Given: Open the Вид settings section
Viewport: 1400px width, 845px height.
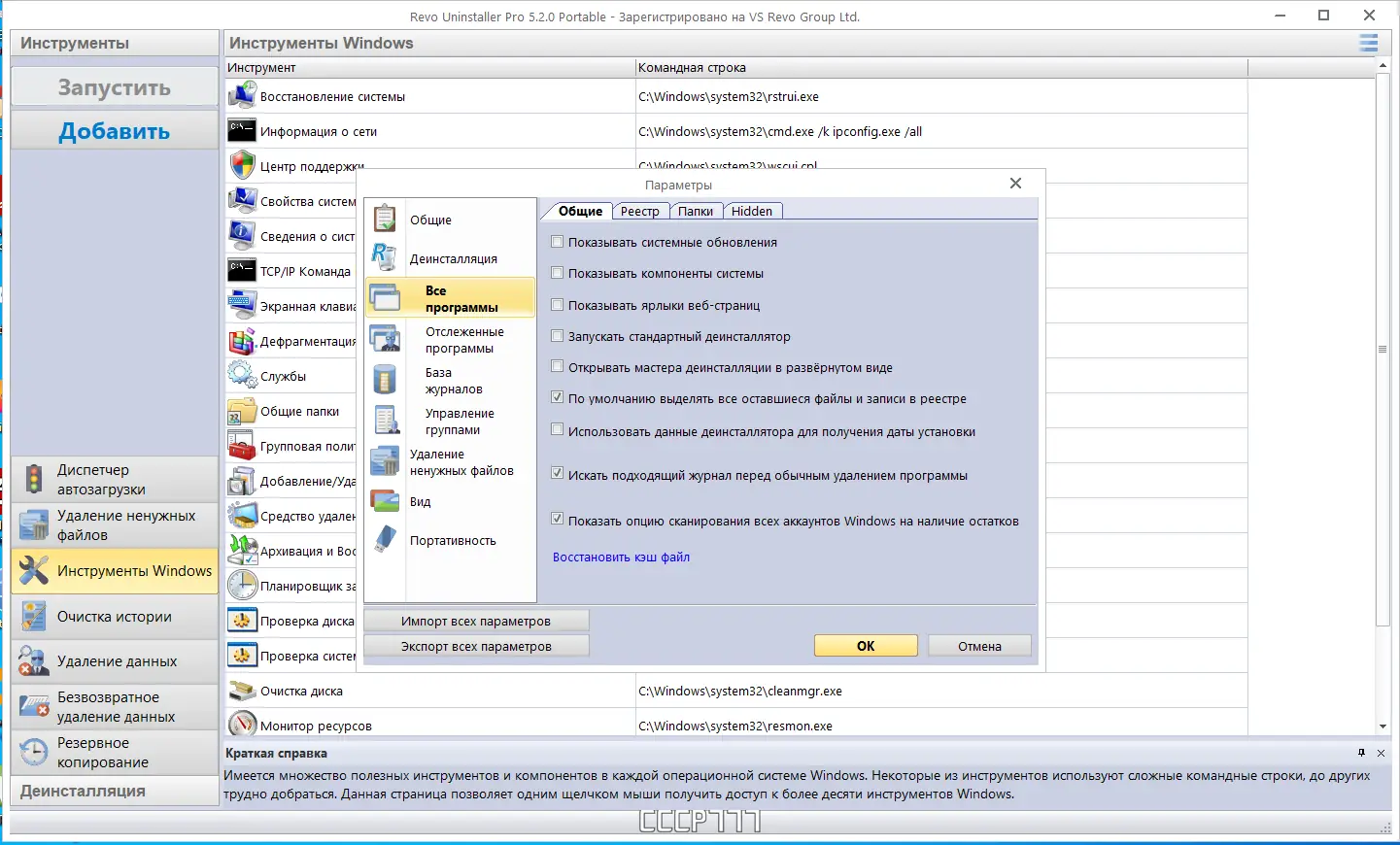Looking at the screenshot, I should [420, 501].
